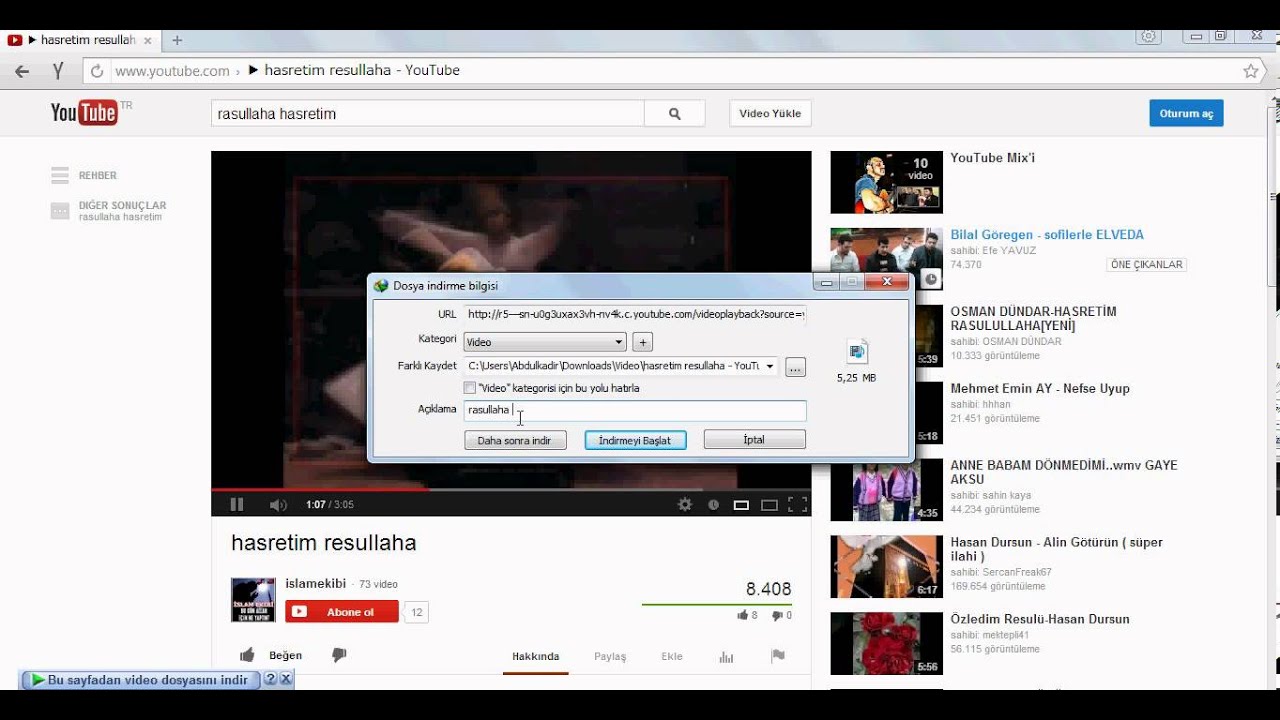Close the hasretim resullah tab

(x=148, y=40)
